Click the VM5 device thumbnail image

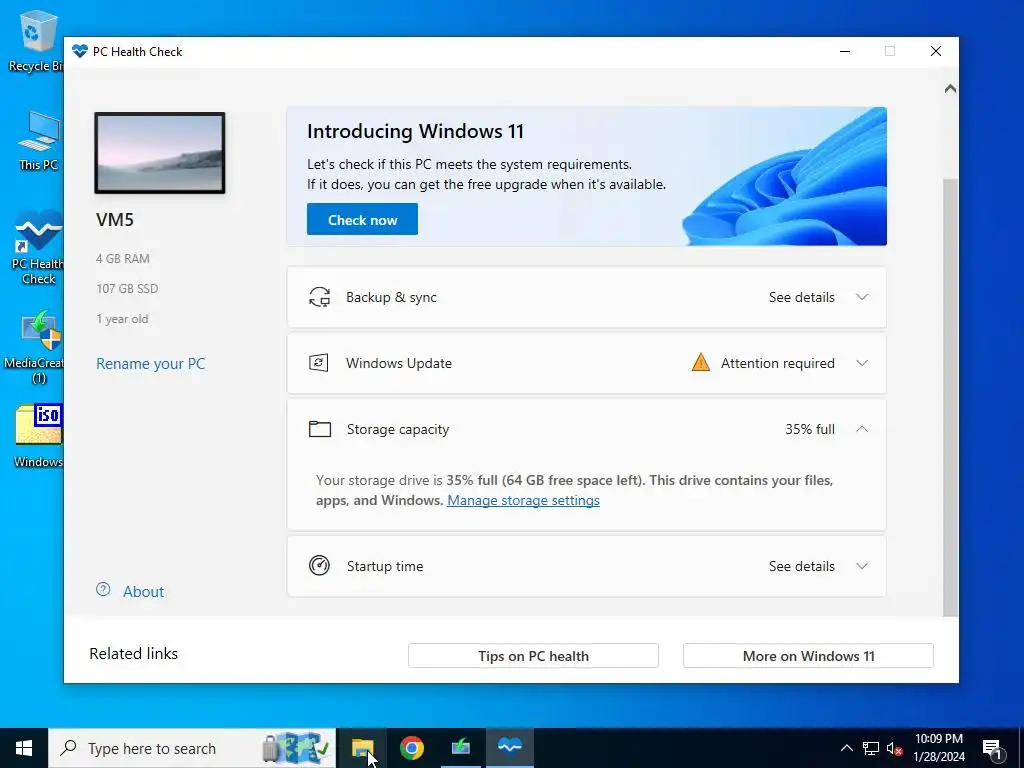pyautogui.click(x=160, y=153)
